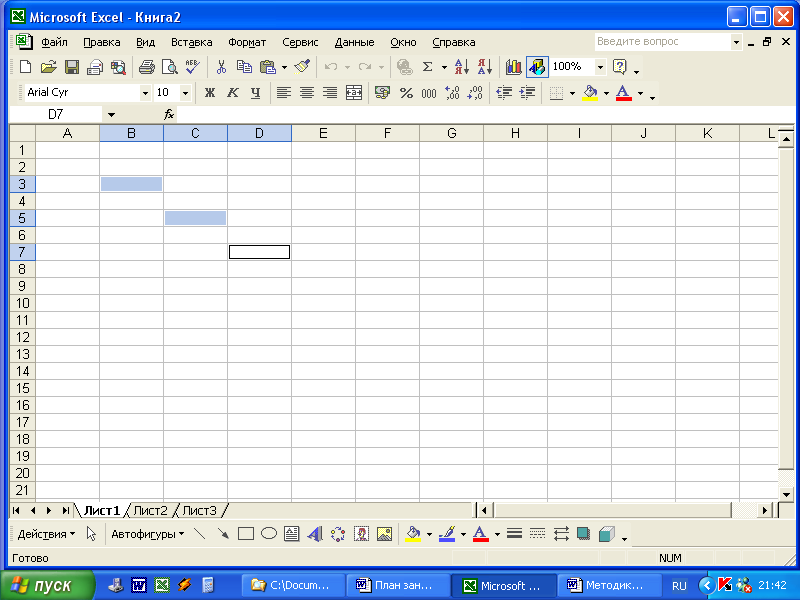Decrease decimal places
800x600 pixels.
point(476,93)
